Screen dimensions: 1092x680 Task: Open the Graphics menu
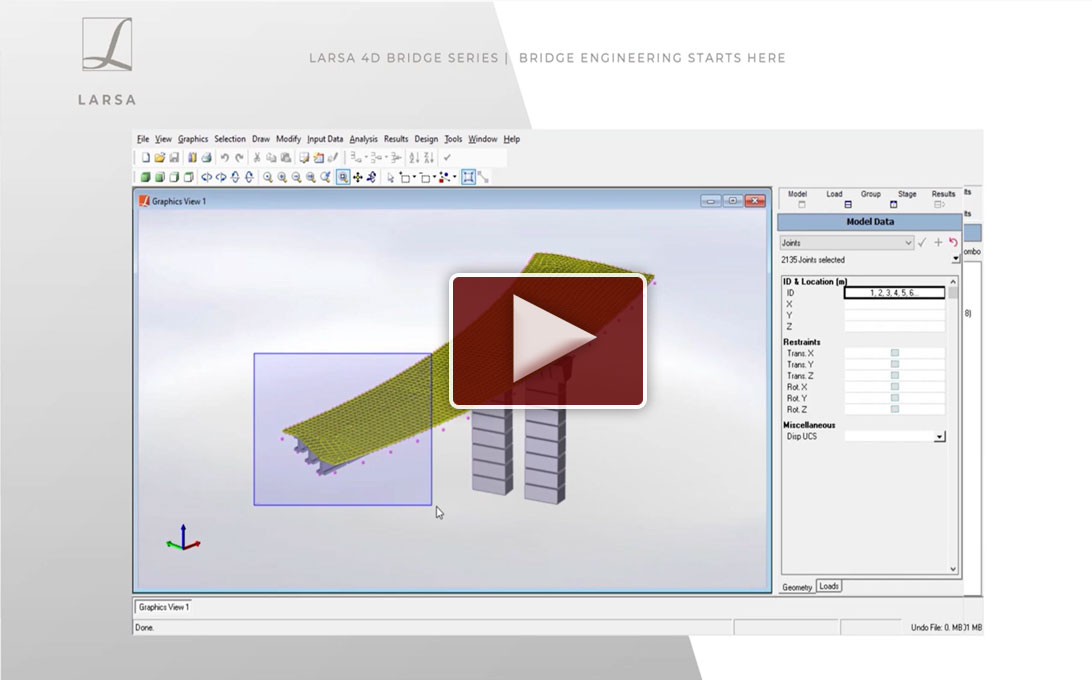pos(193,139)
